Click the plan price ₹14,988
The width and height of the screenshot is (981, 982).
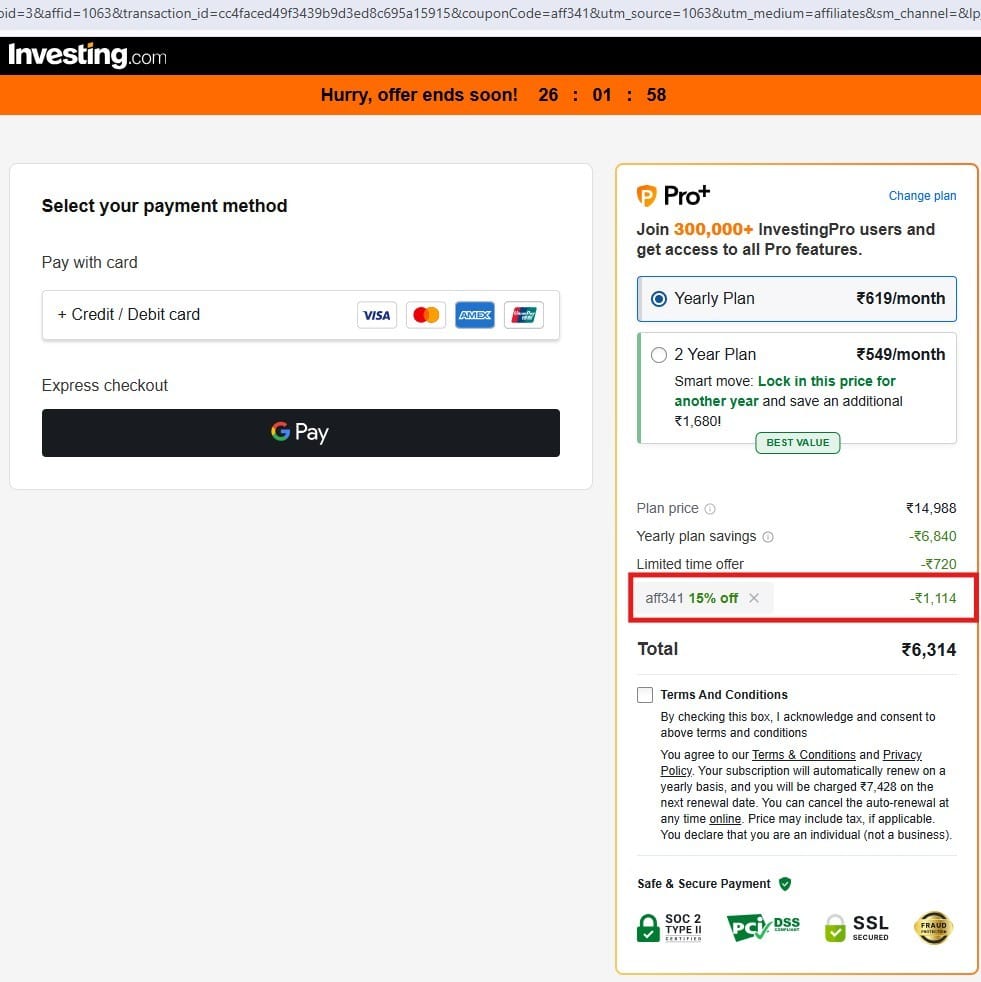931,509
